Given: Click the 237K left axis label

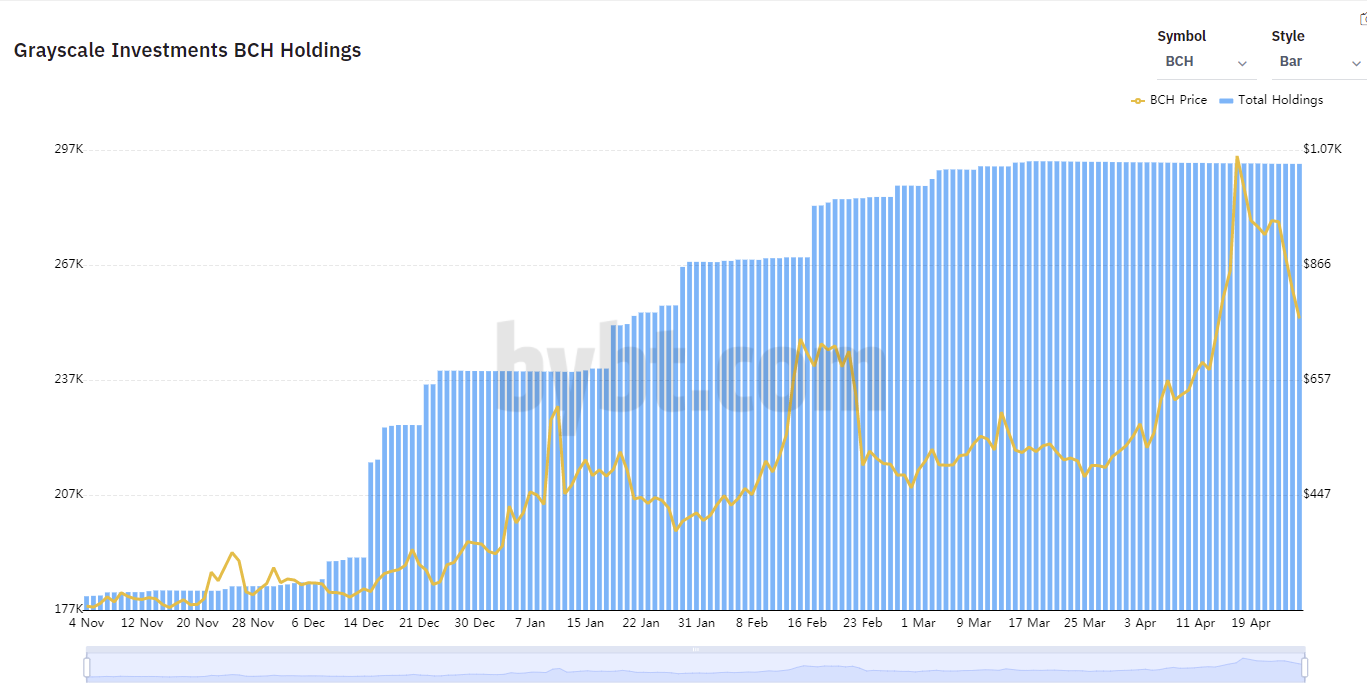Looking at the screenshot, I should (68, 379).
